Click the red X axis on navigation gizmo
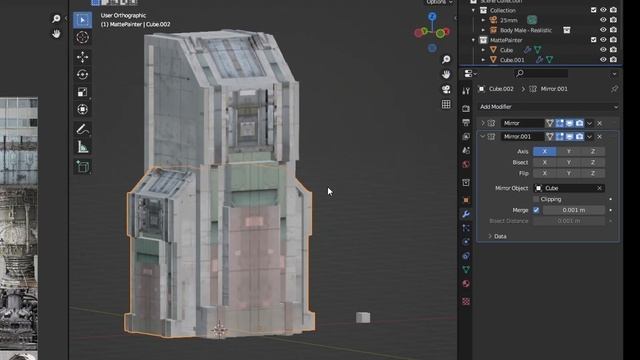The image size is (640, 360). (446, 31)
